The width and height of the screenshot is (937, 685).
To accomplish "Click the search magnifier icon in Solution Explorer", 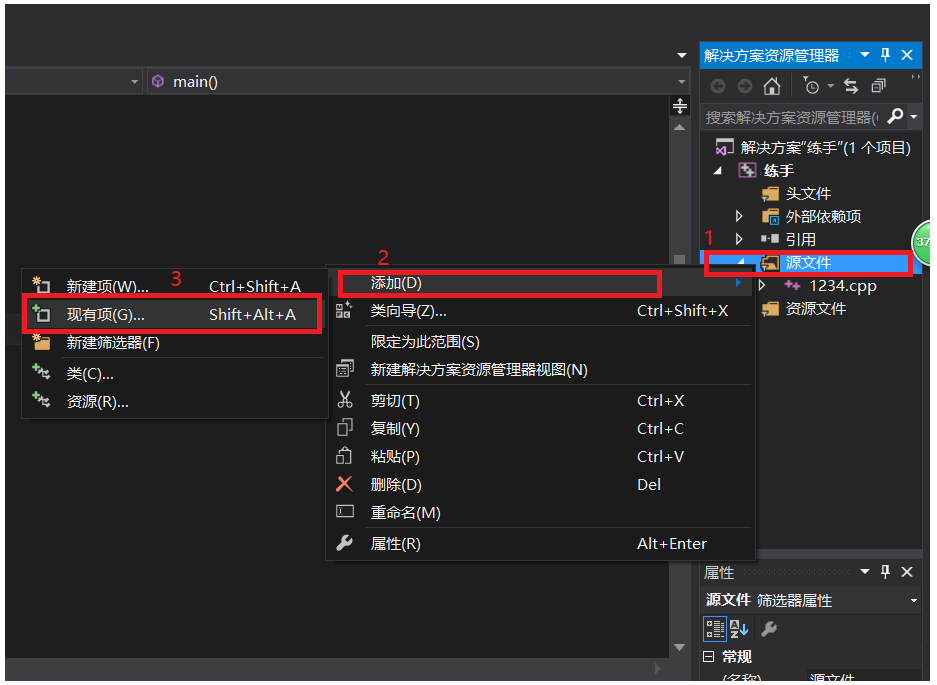I will 895,115.
